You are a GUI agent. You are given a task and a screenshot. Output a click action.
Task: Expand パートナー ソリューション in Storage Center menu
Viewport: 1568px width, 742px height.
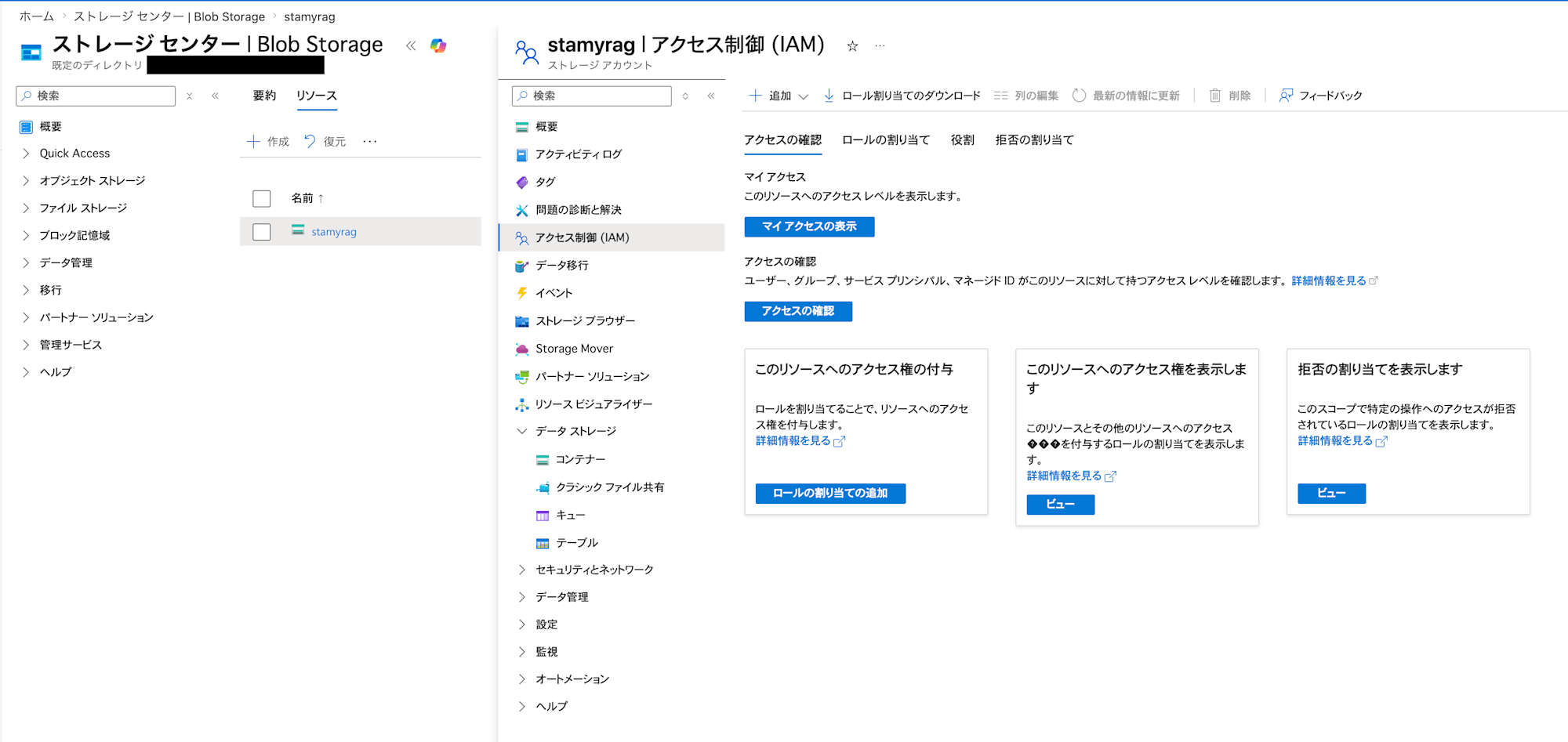coord(26,318)
